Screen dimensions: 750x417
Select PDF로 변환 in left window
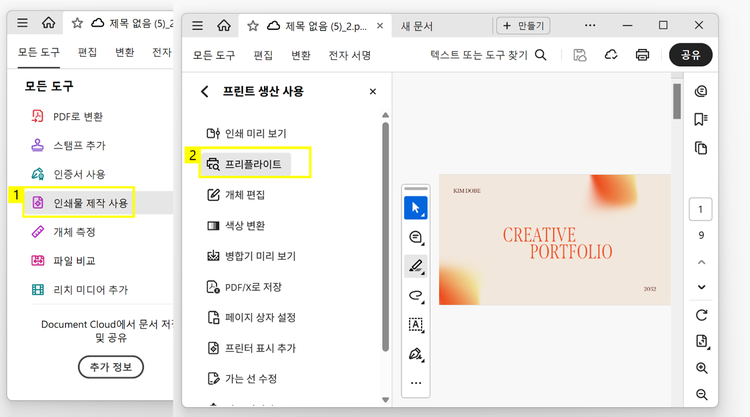(x=67, y=117)
